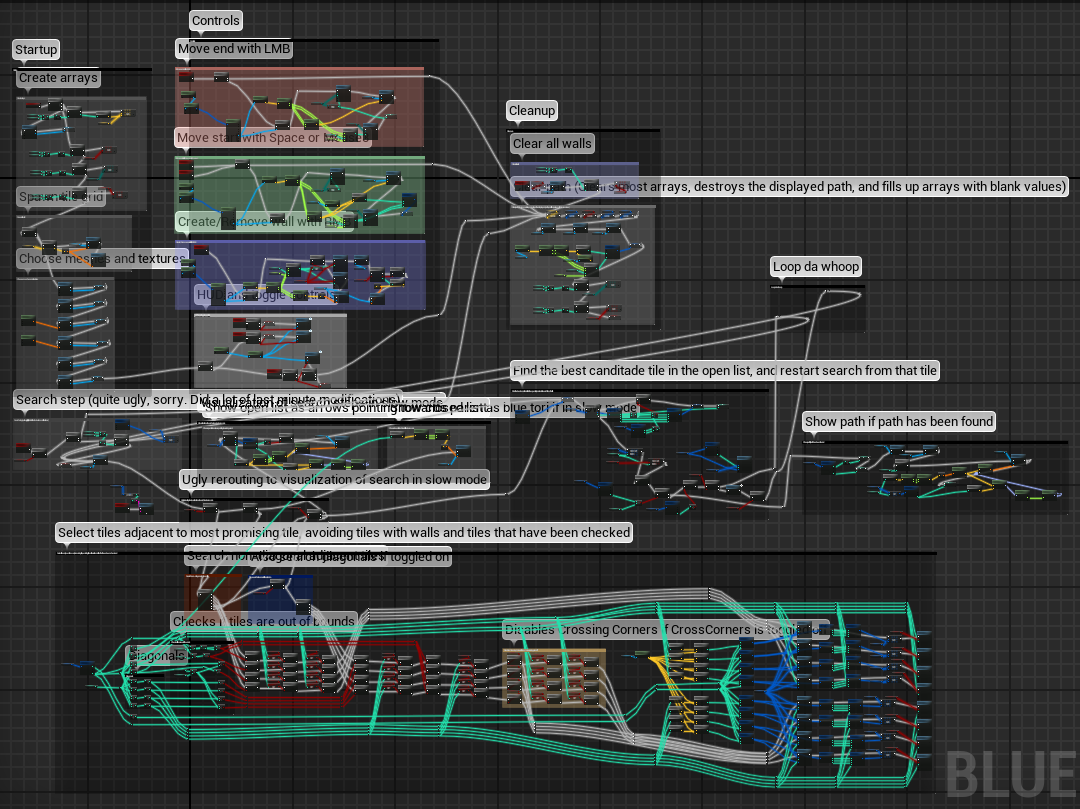Click the Show path if path has been found comment
1080x809 pixels.
click(899, 421)
